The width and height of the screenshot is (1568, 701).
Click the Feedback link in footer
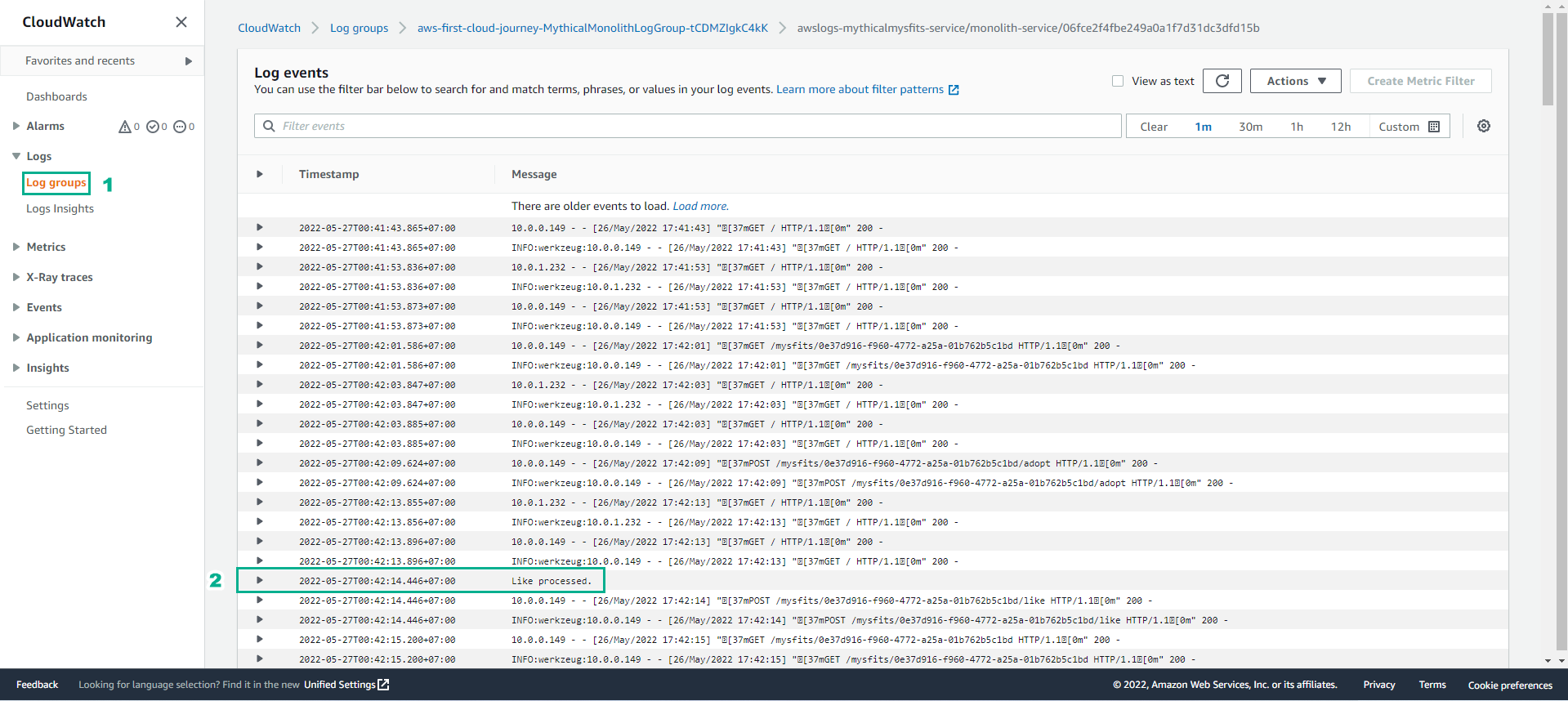pyautogui.click(x=37, y=685)
